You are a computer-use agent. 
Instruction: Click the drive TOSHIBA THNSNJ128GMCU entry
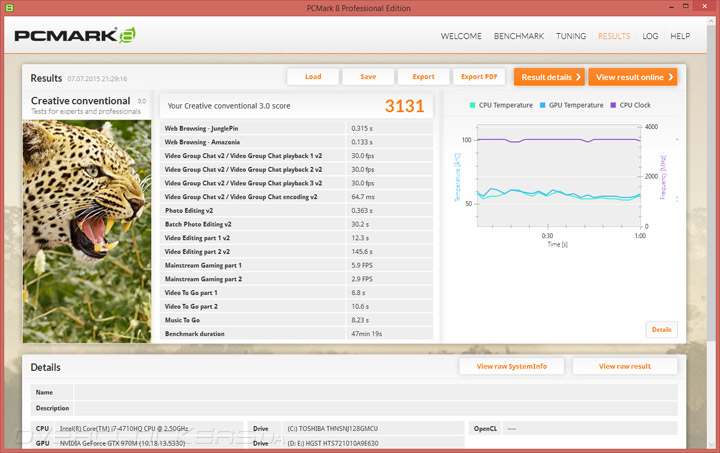click(x=332, y=428)
